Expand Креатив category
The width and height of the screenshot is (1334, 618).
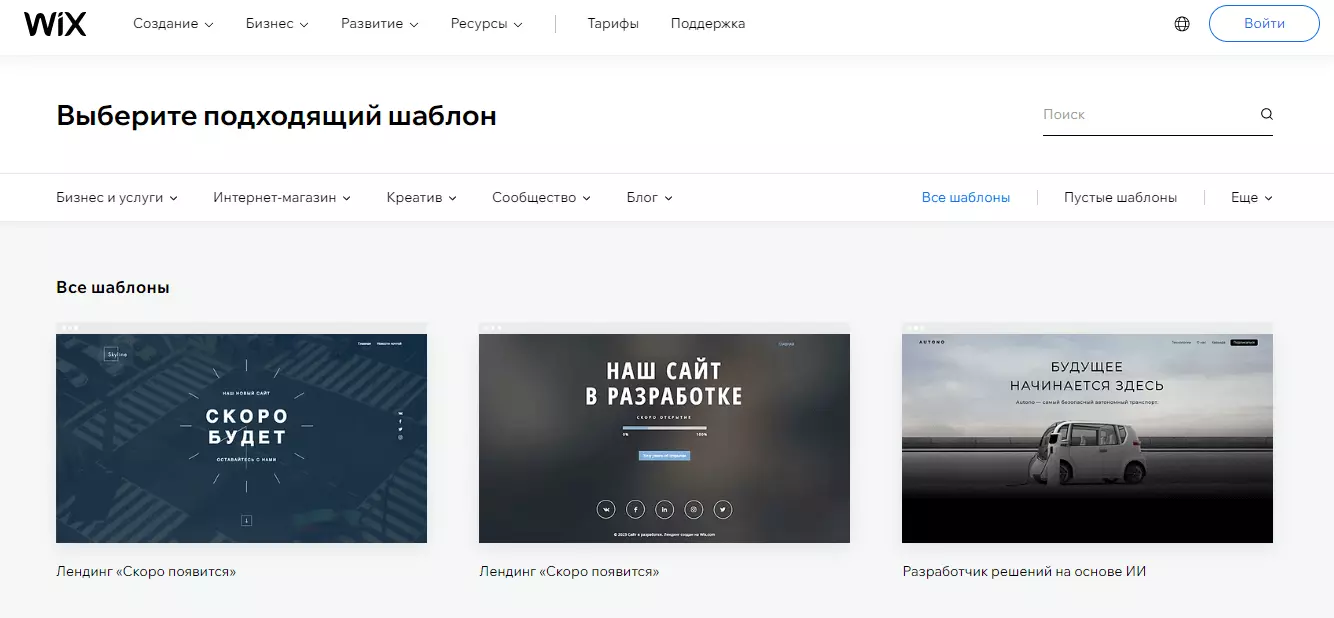click(421, 198)
